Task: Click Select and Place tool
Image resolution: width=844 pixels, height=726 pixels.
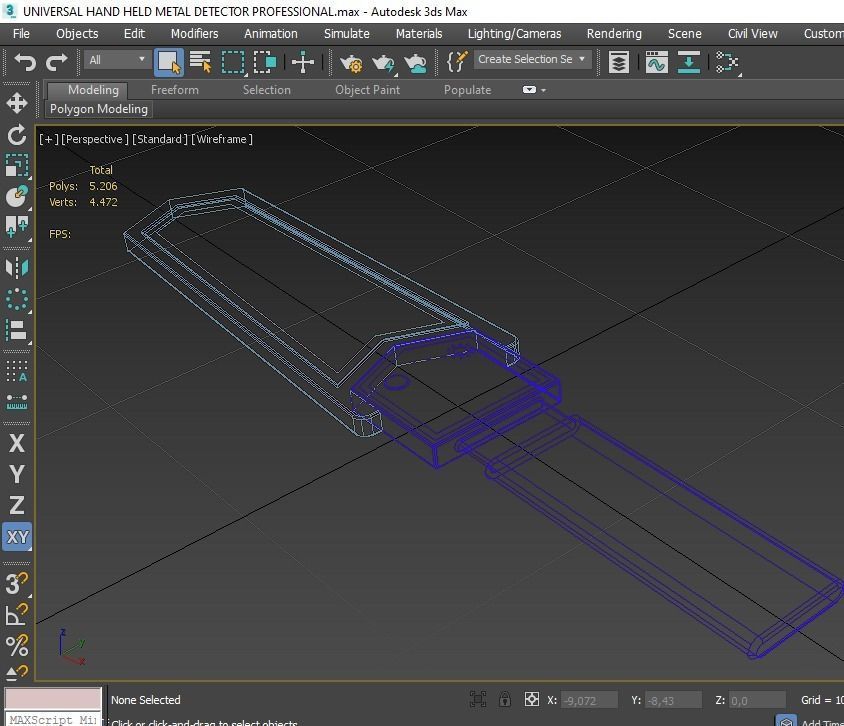Action: click(x=17, y=196)
